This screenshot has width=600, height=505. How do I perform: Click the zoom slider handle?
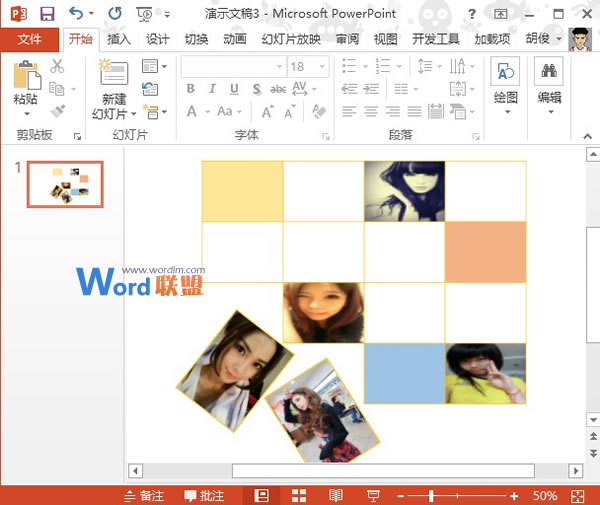click(x=431, y=496)
